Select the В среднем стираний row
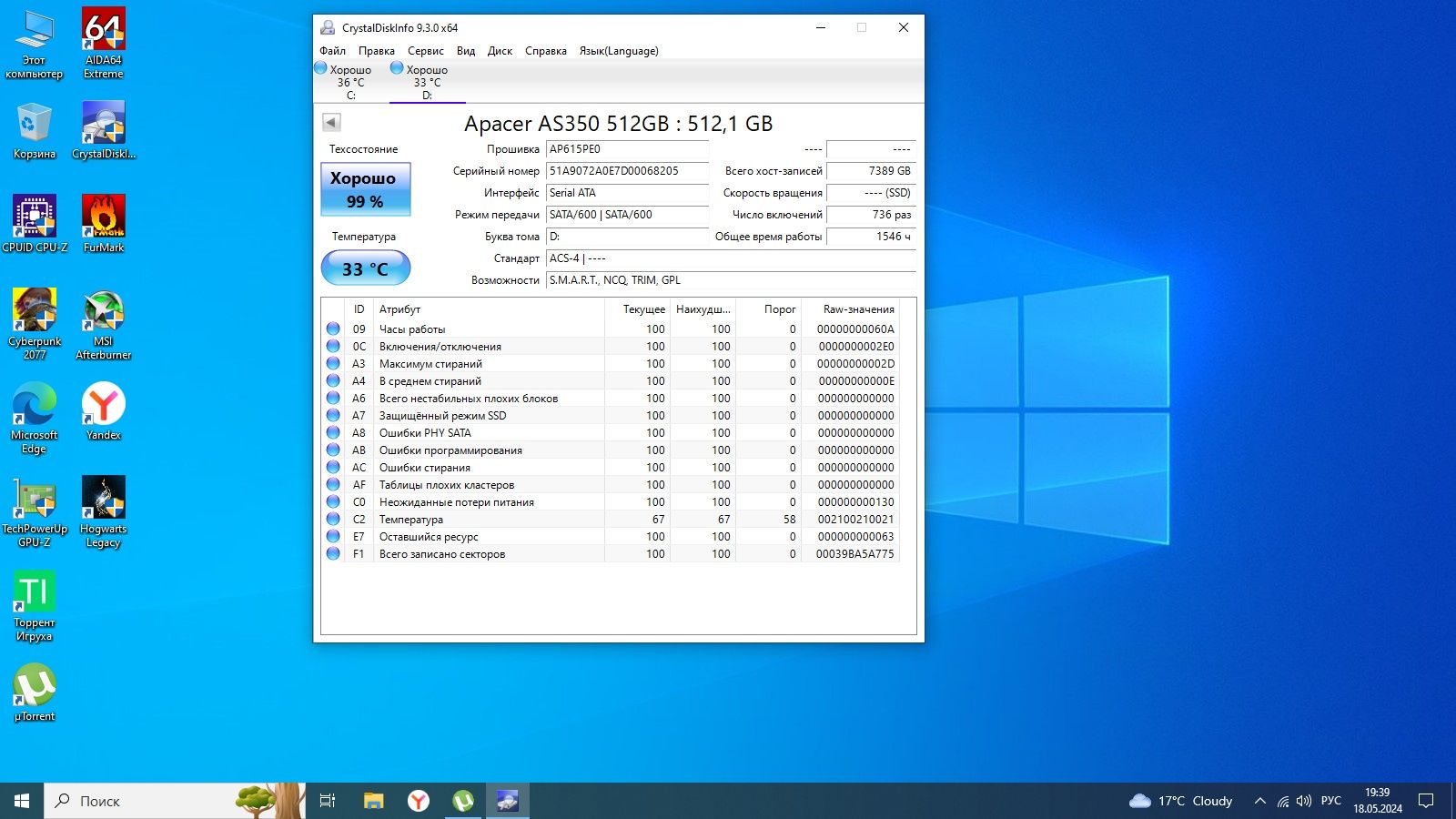 click(611, 381)
